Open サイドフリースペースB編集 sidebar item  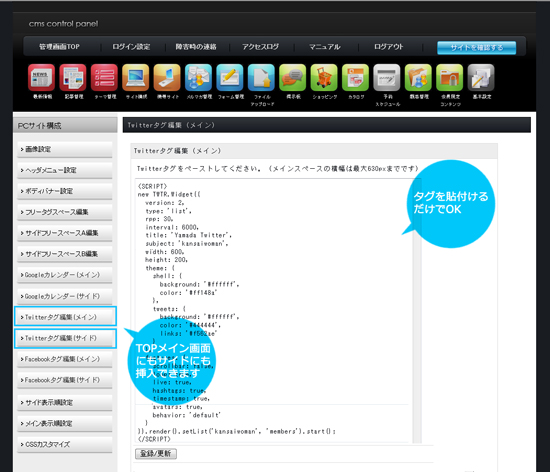tap(65, 254)
